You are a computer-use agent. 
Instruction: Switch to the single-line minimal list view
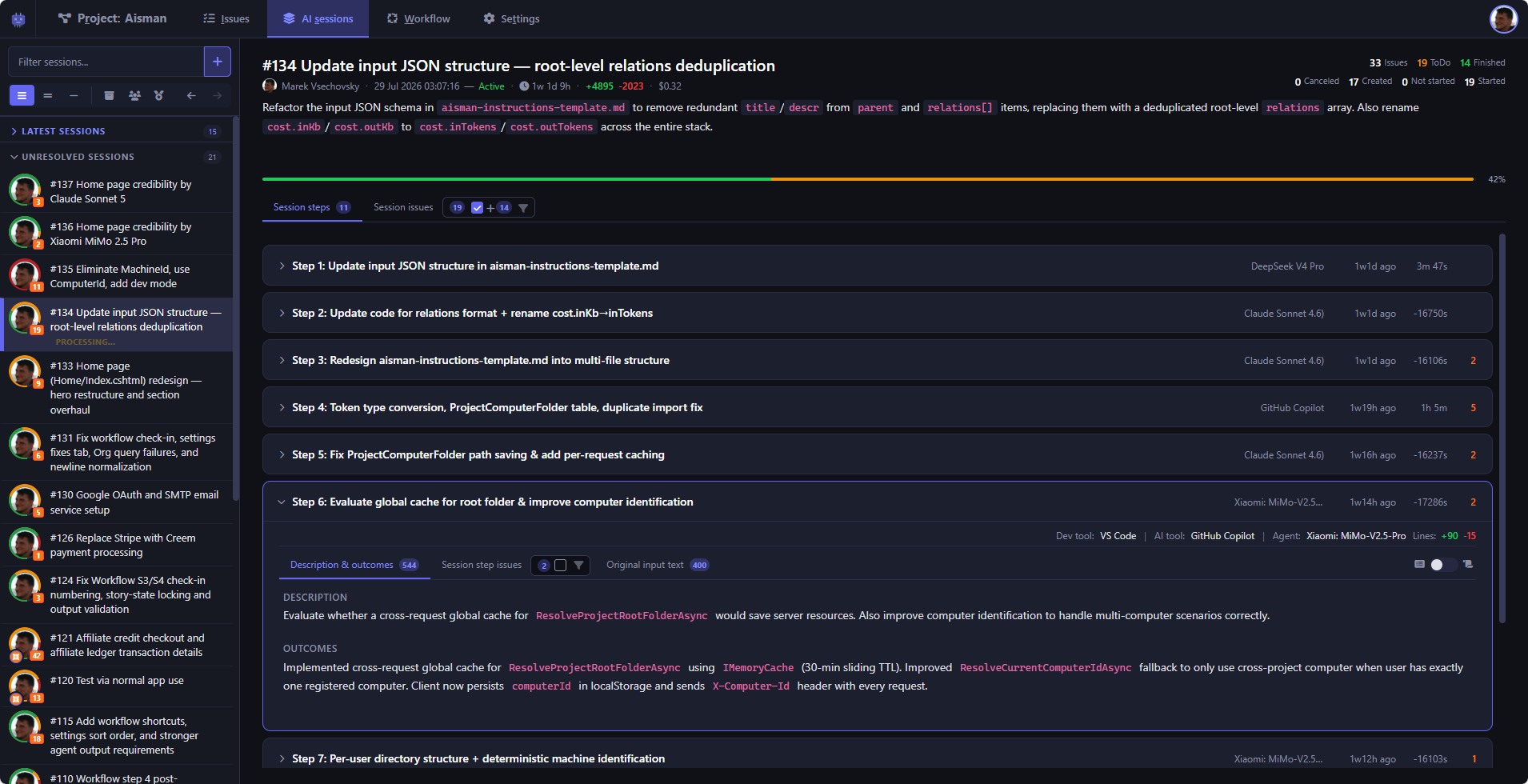click(x=74, y=96)
